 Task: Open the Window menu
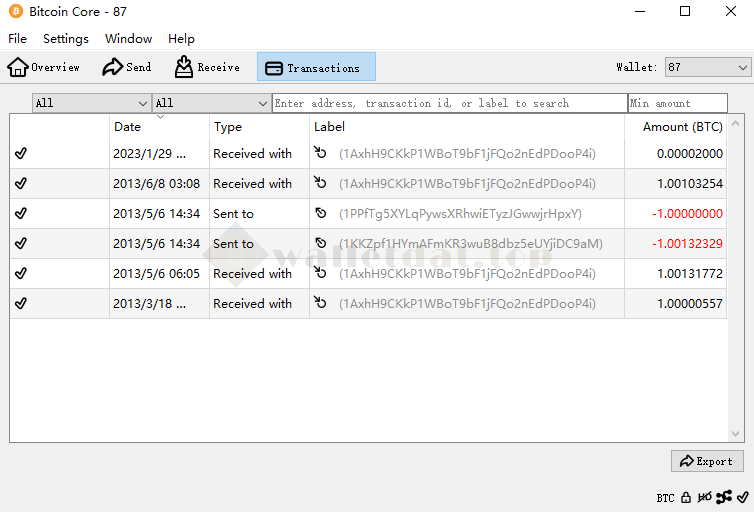pyautogui.click(x=129, y=39)
